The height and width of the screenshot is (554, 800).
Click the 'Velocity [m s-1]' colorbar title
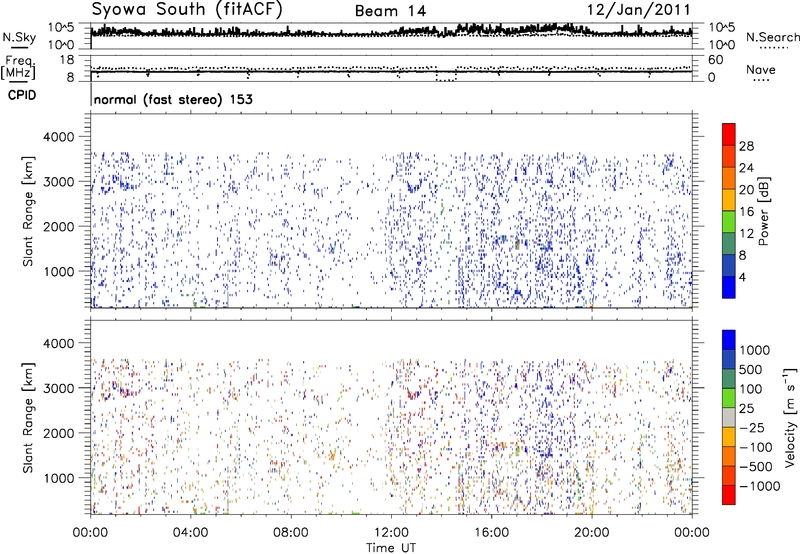[790, 417]
